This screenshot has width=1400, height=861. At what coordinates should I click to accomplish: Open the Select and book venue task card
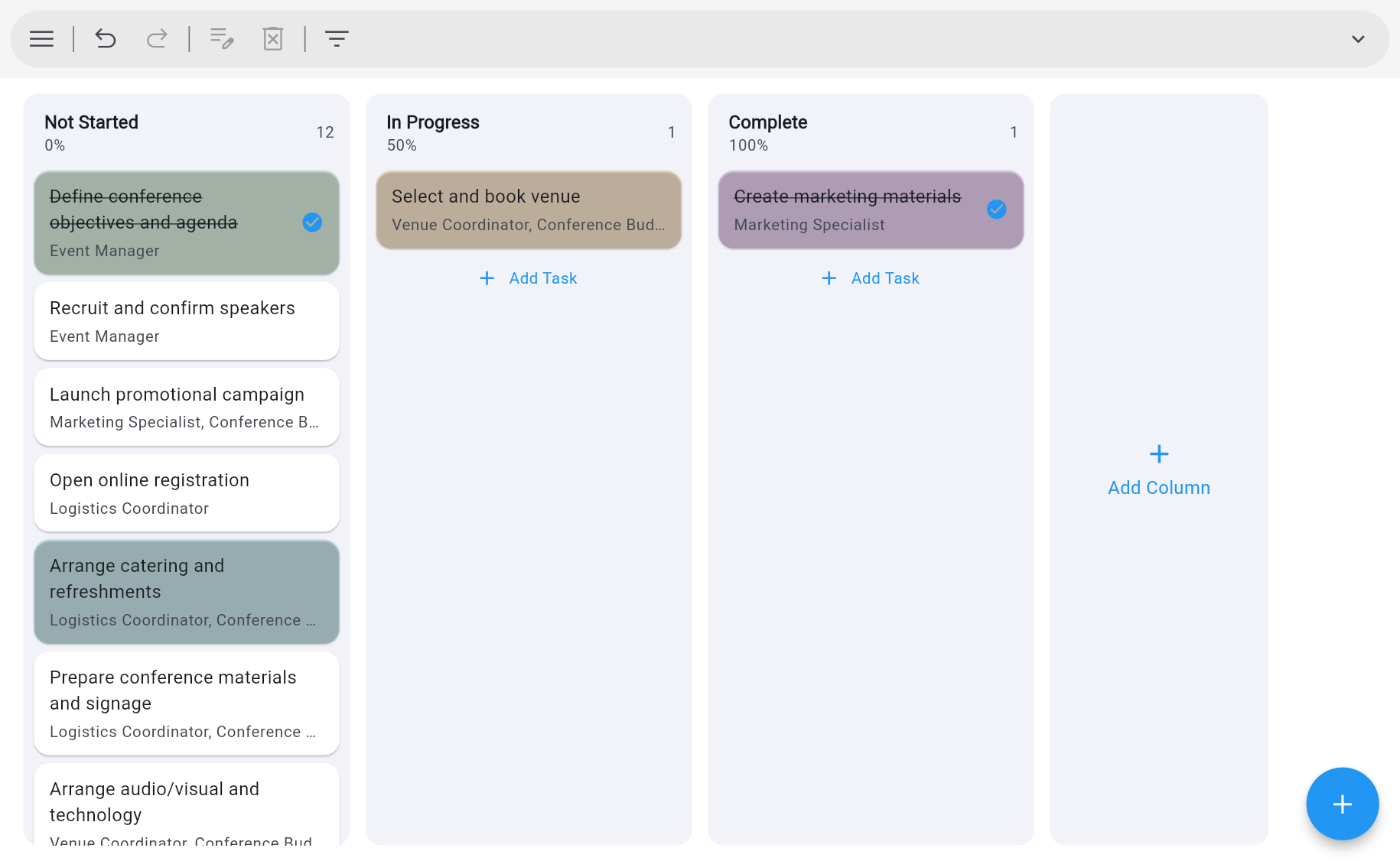coord(528,210)
